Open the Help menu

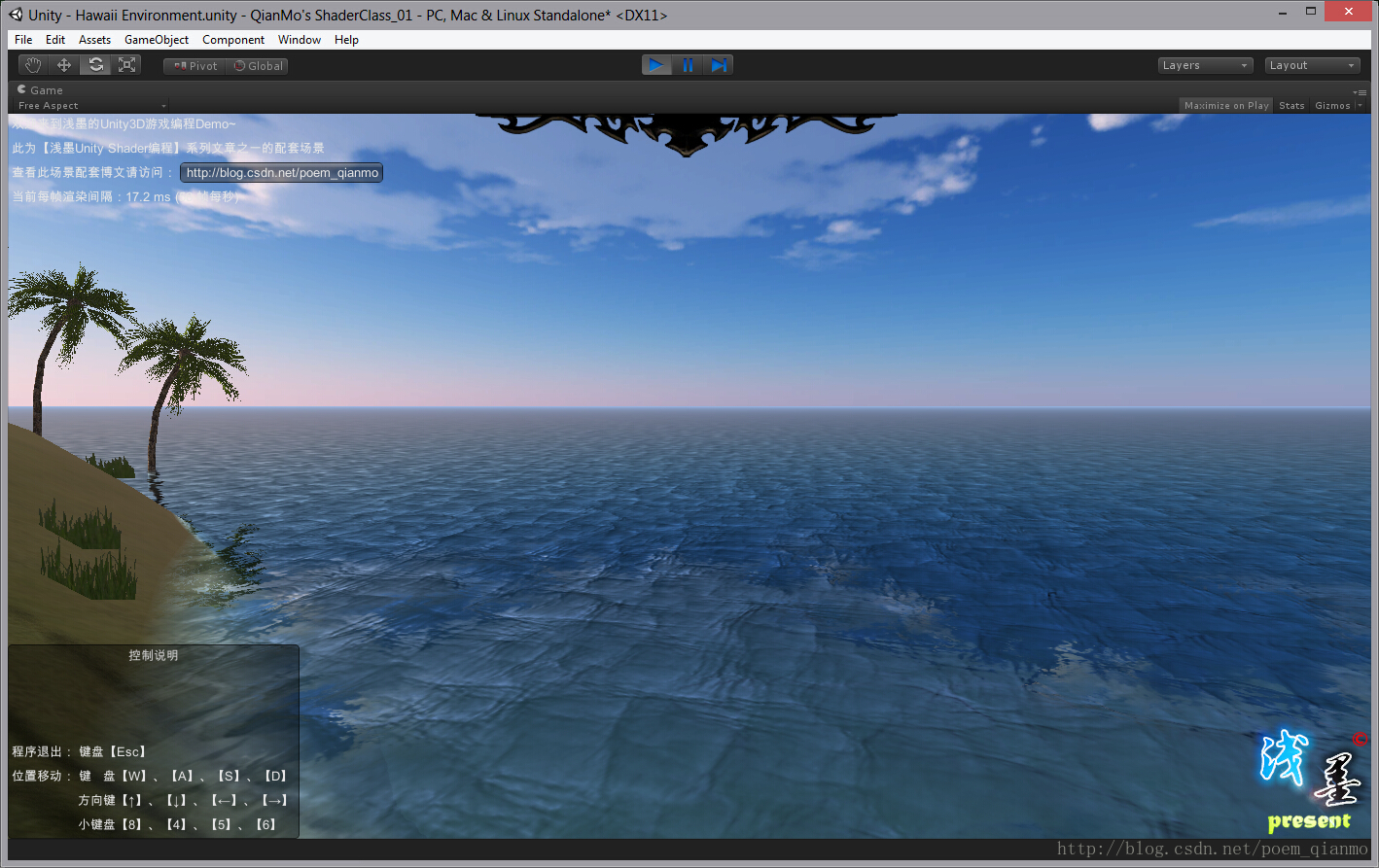pos(346,40)
